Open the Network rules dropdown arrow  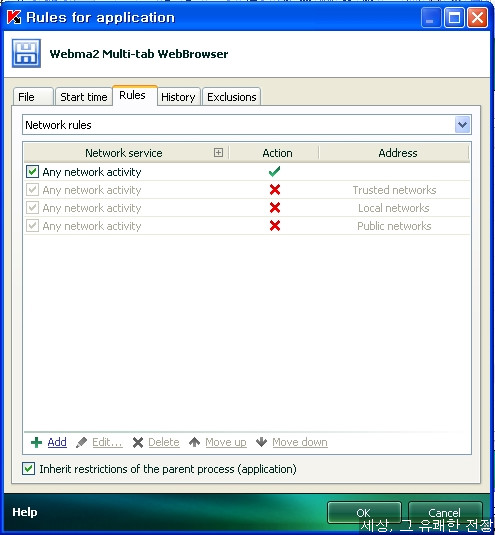pos(463,125)
